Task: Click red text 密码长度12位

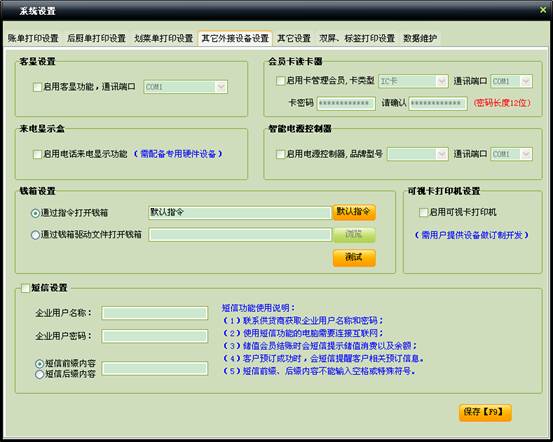Action: (502, 103)
